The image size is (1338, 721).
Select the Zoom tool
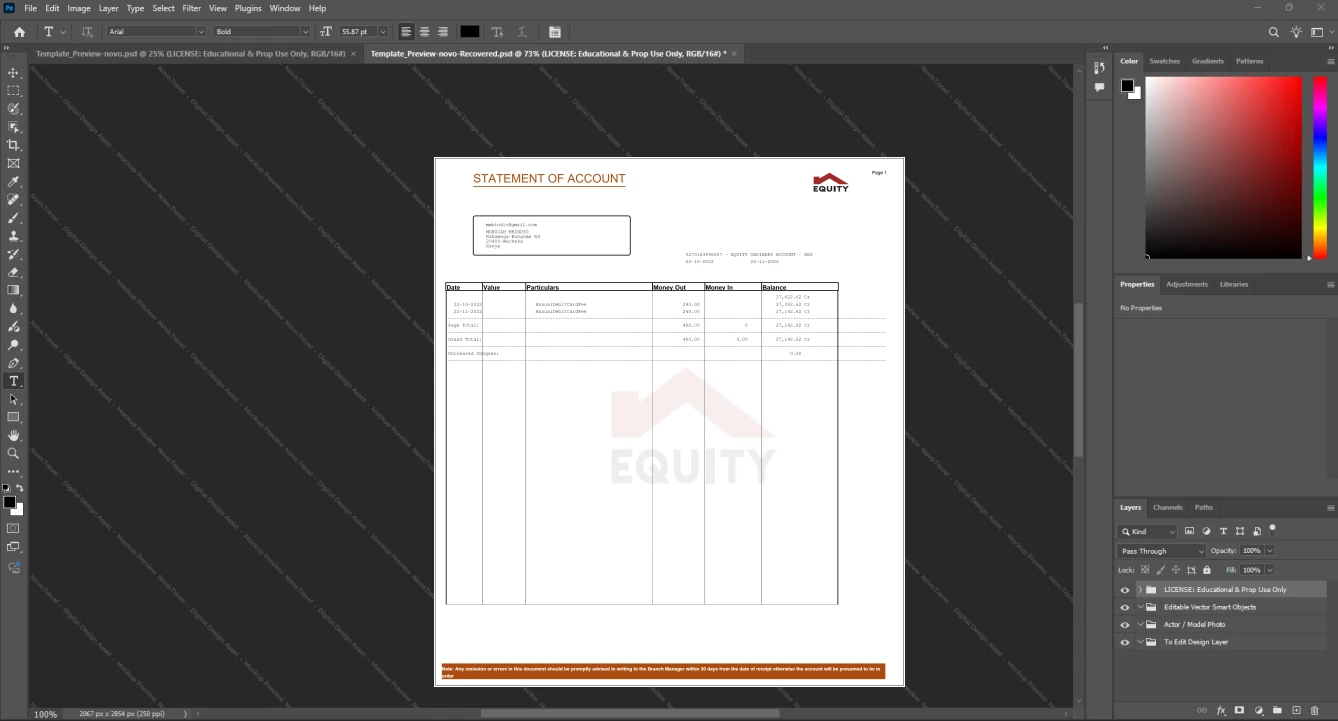pos(13,453)
